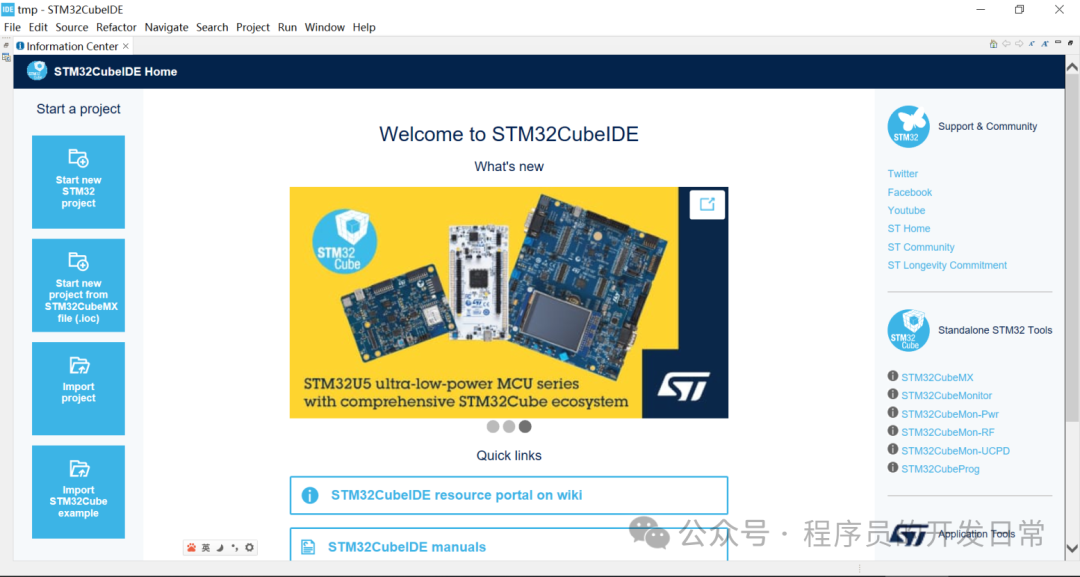Open the Twitter link
This screenshot has width=1080, height=577.
point(902,174)
